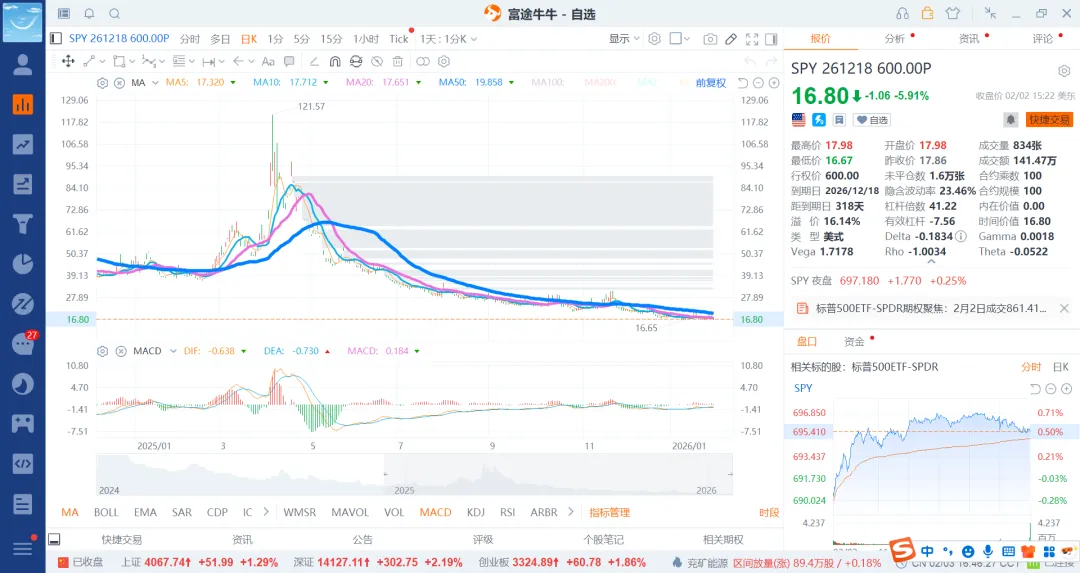This screenshot has height=573, width=1080.
Task: Select 日K in related stock mini chart
Action: [x=1061, y=367]
